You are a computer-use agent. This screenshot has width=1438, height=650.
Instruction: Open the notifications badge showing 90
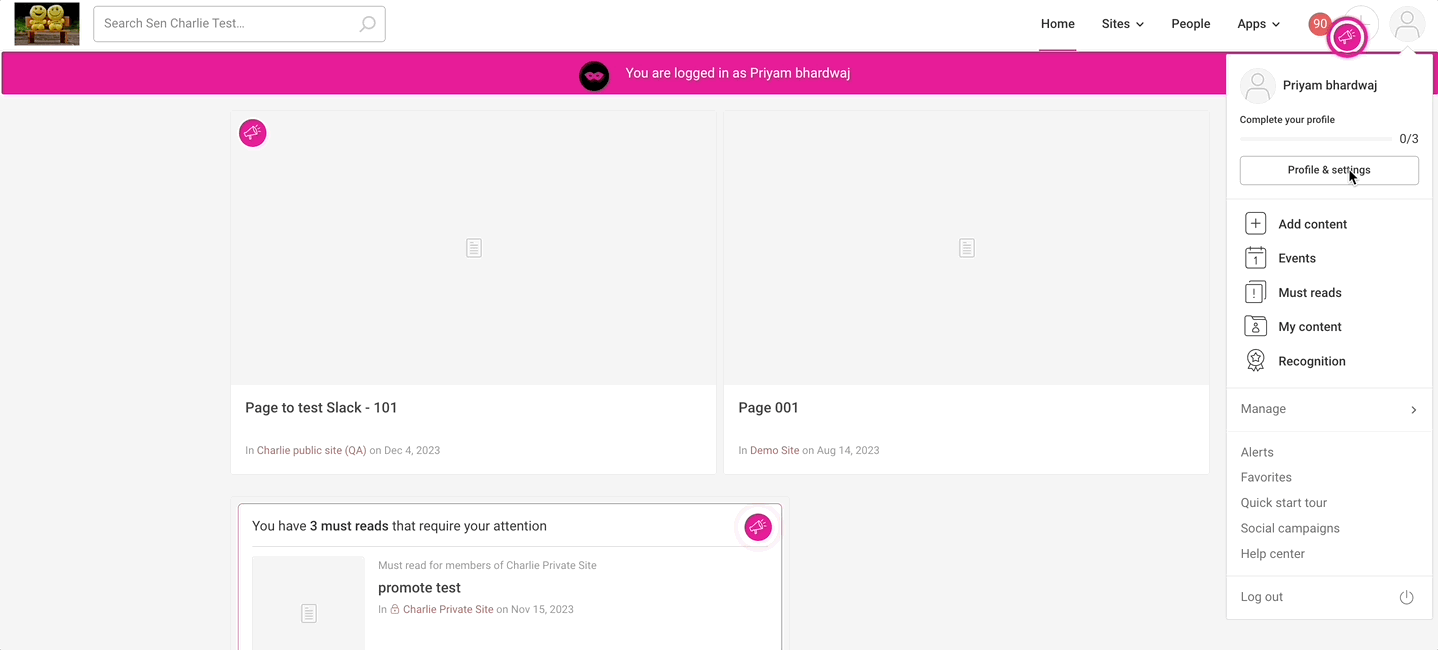[1319, 22]
